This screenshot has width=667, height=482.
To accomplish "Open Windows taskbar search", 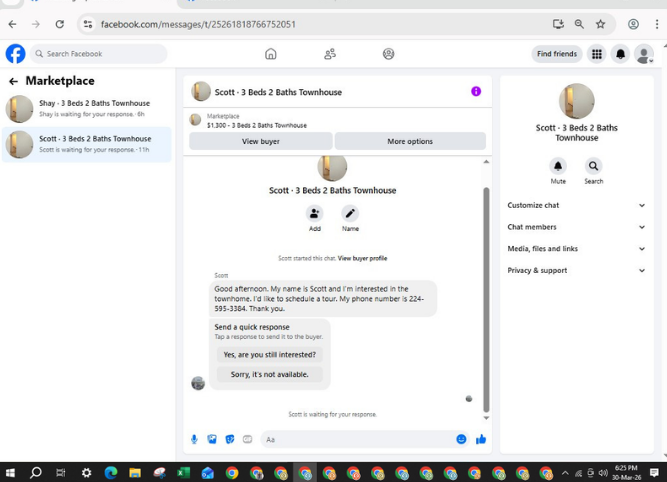I will coord(36,472).
